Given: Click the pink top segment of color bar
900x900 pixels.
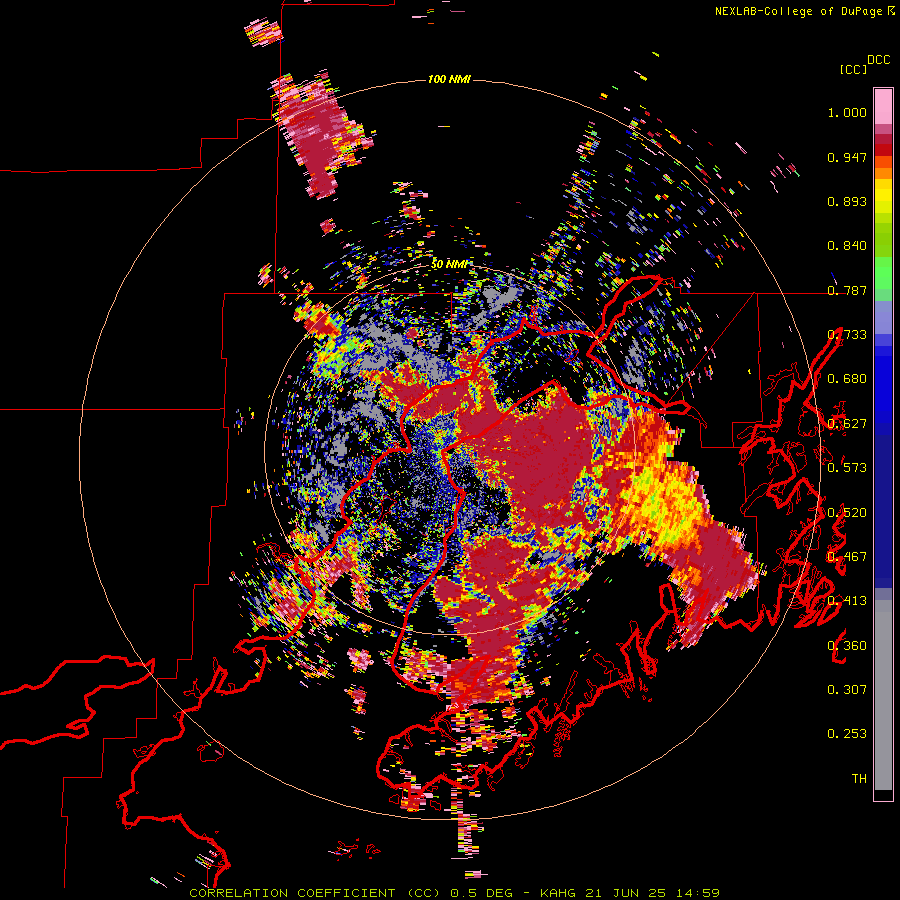Looking at the screenshot, I should [883, 106].
